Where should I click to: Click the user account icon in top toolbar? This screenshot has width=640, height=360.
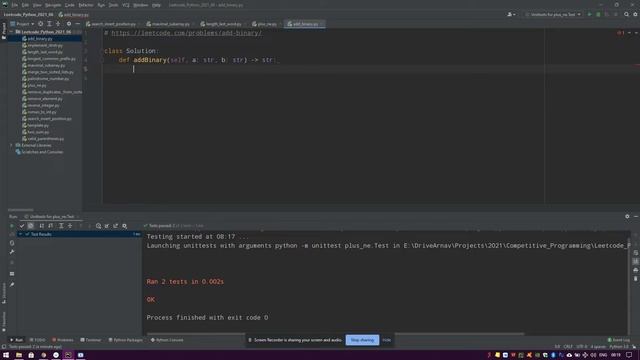click(x=511, y=14)
